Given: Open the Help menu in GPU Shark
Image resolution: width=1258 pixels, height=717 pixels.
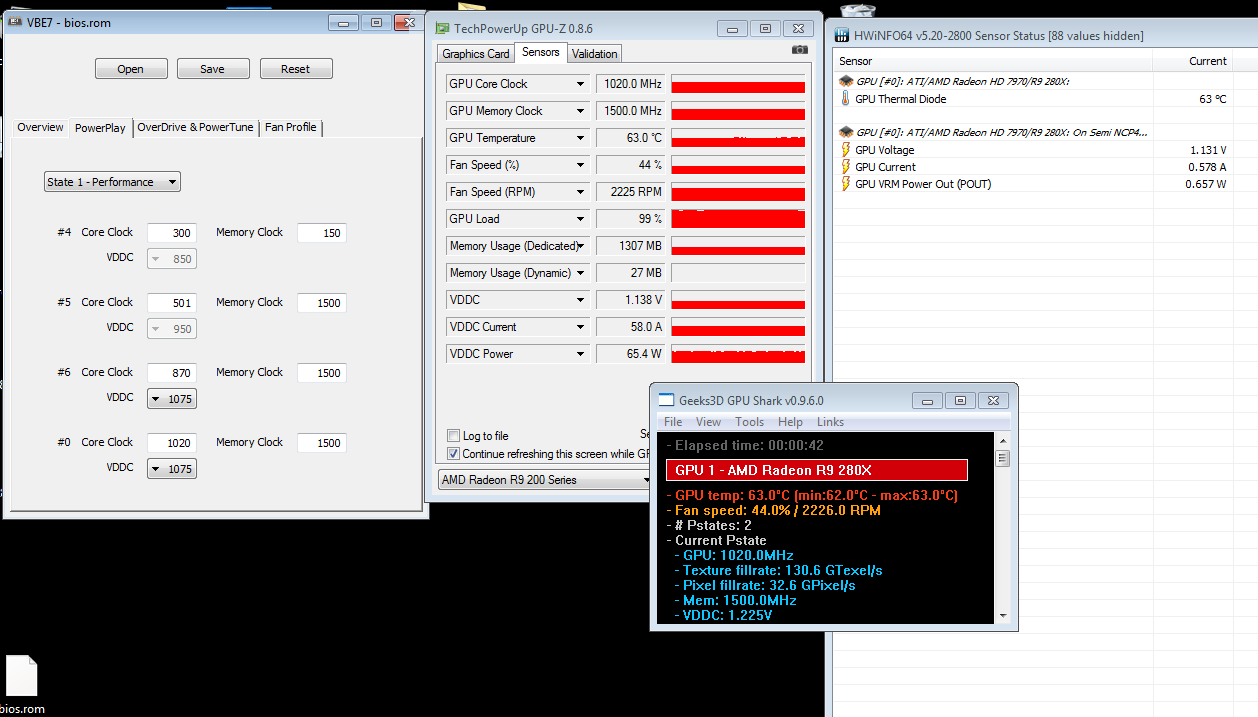Looking at the screenshot, I should pos(790,422).
